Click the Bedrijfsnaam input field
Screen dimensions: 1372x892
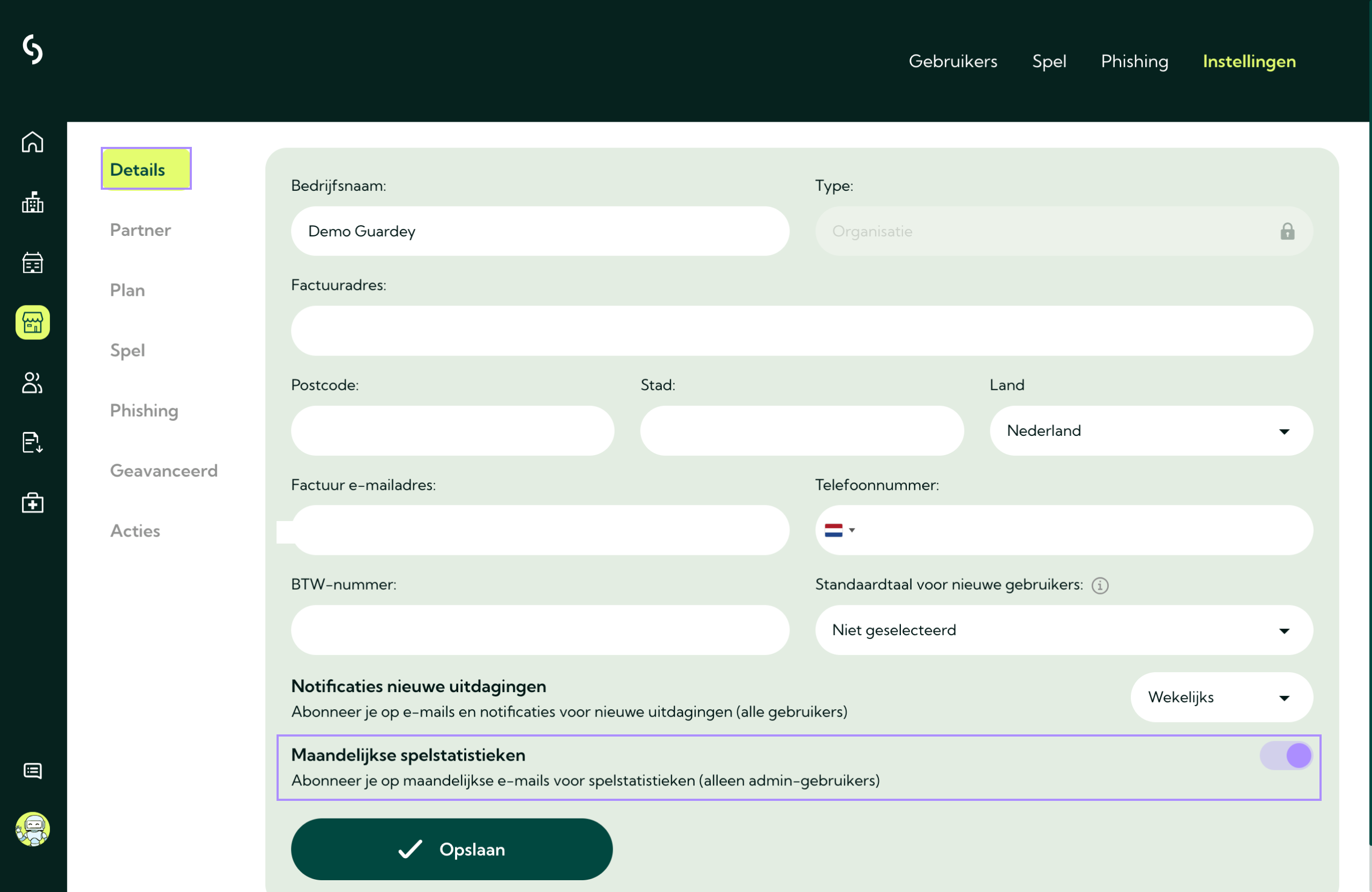tap(540, 231)
